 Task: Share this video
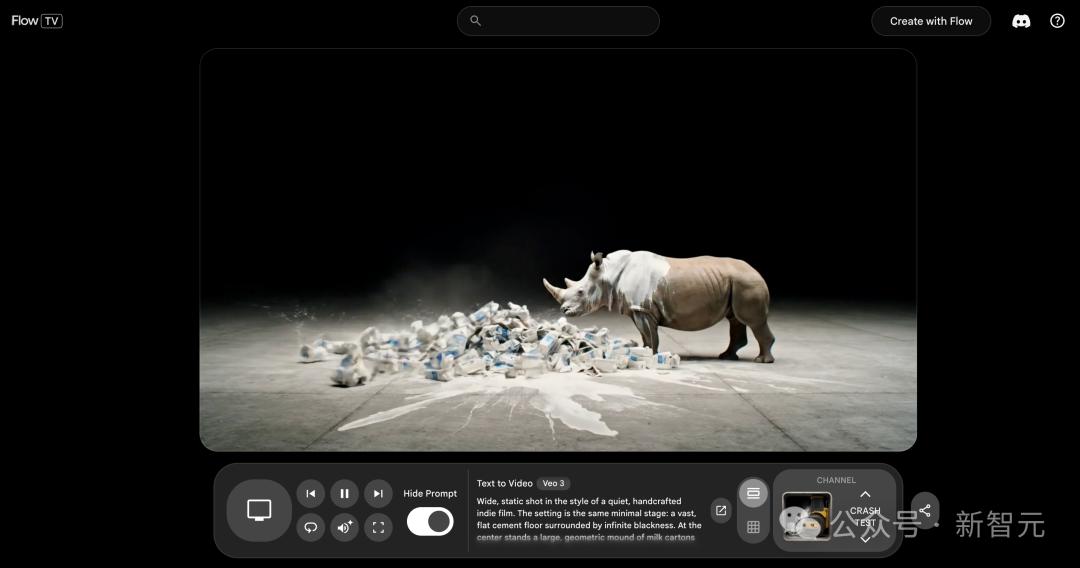[x=925, y=511]
